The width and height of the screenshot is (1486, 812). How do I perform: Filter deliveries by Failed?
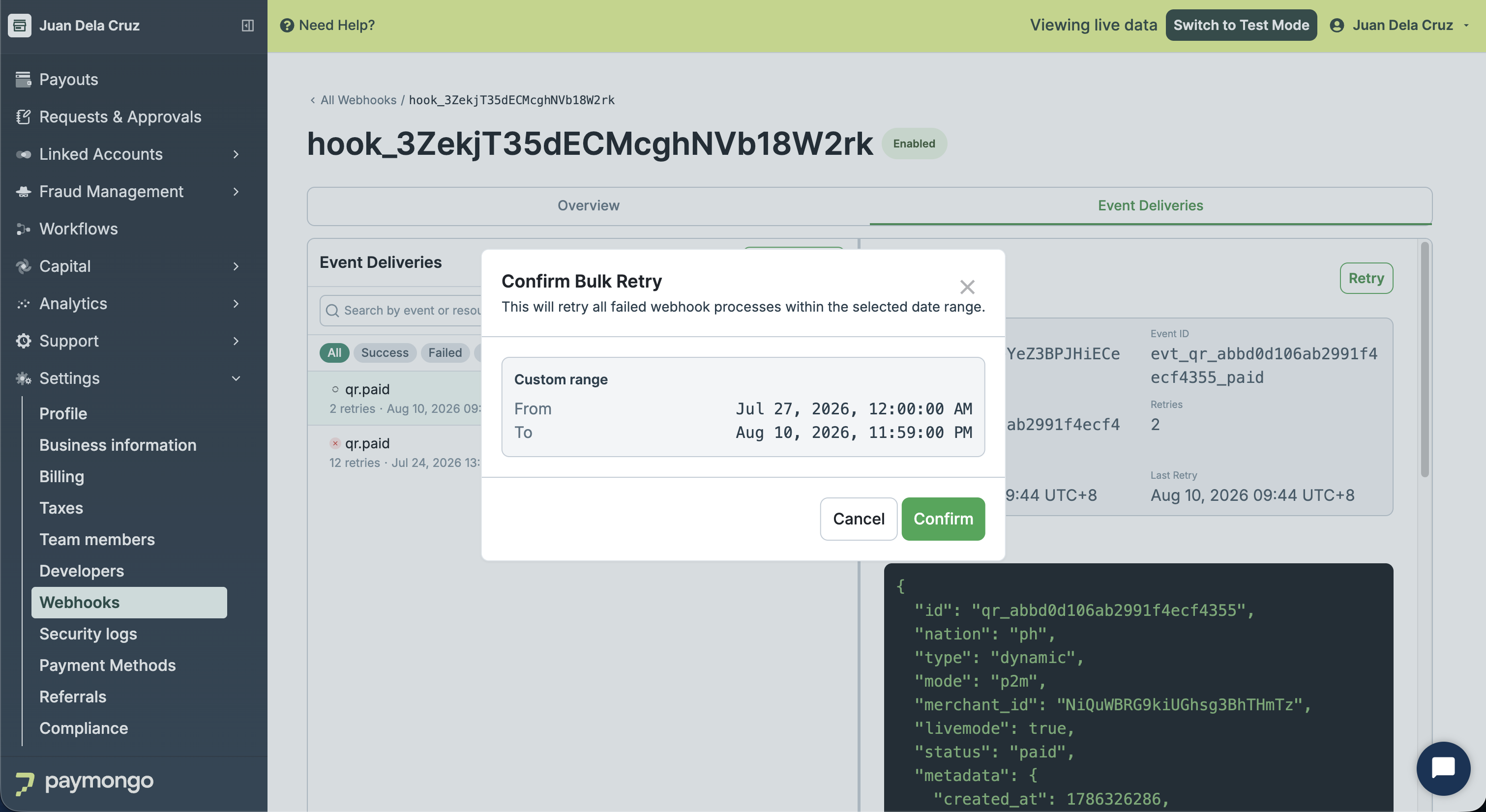click(x=445, y=353)
